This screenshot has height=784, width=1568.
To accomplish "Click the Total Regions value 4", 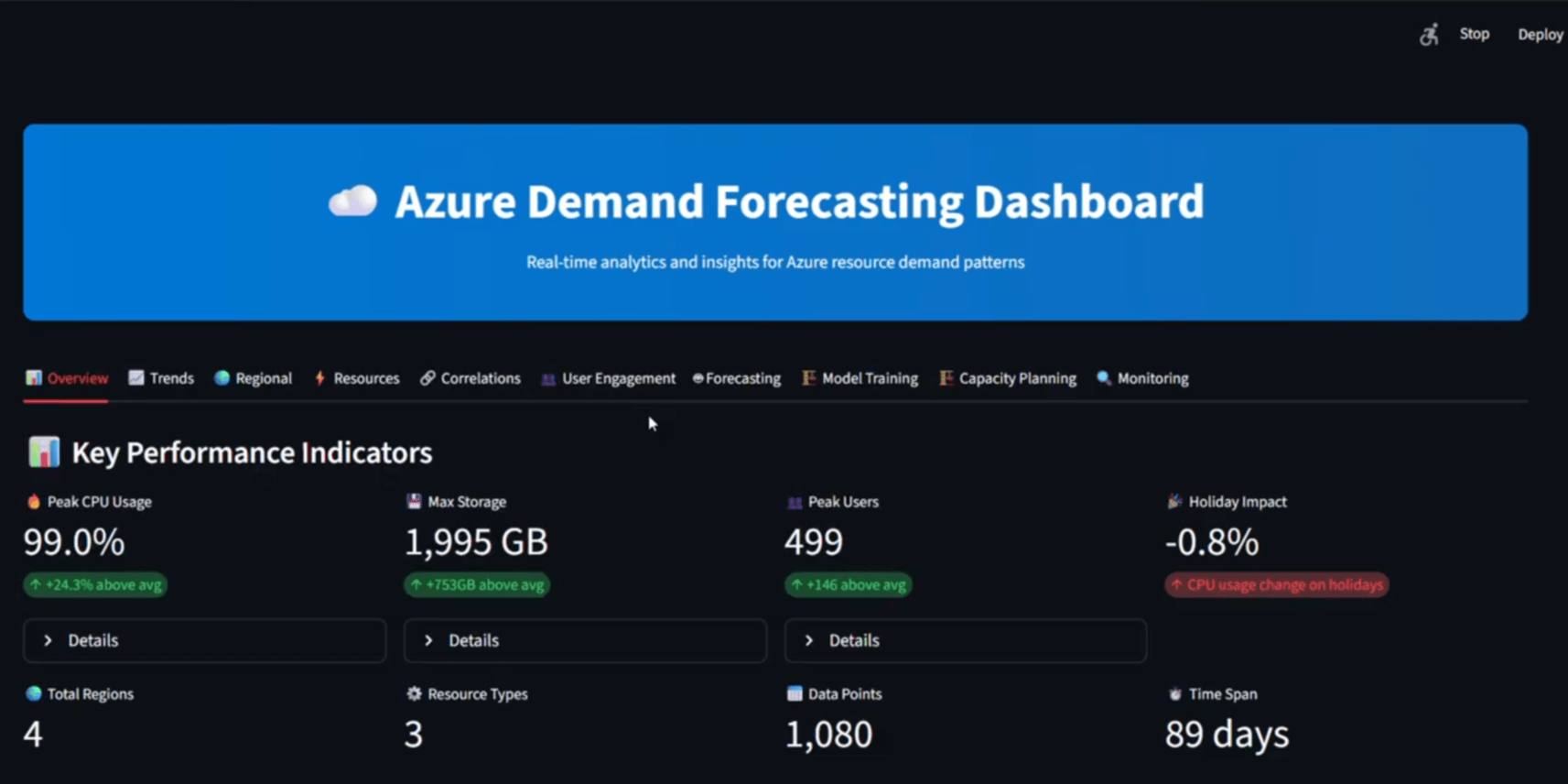I will 33,735.
